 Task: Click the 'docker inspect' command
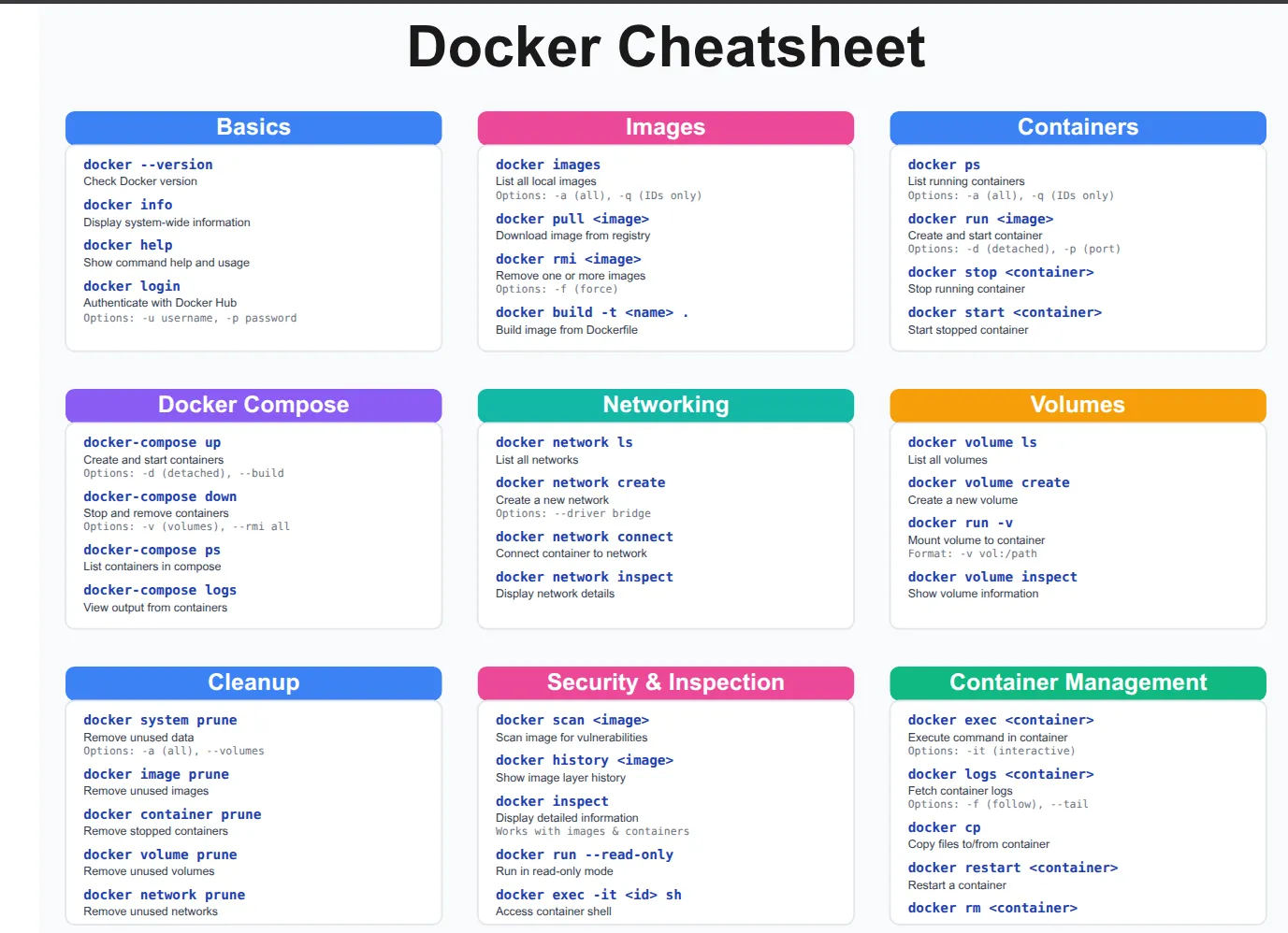pyautogui.click(x=552, y=801)
